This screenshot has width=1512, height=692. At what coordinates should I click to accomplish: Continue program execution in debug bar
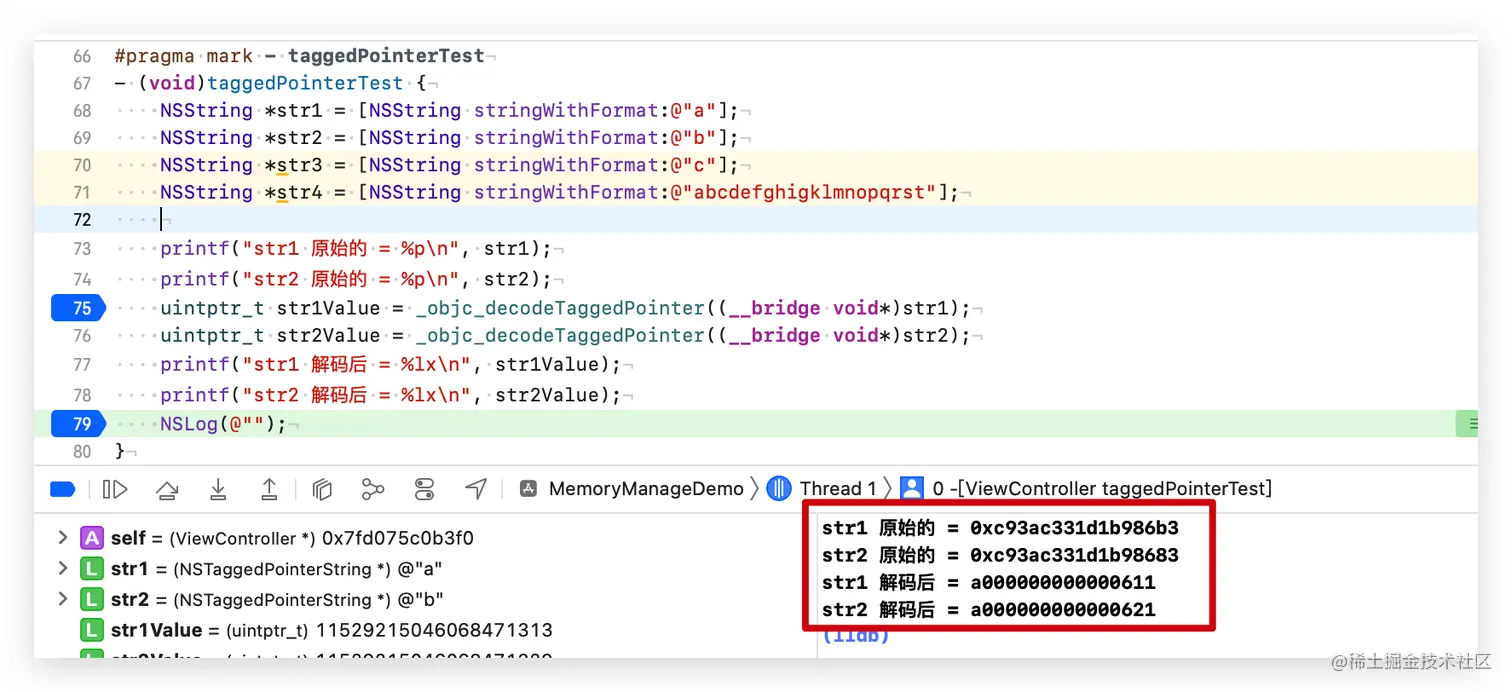(x=115, y=489)
